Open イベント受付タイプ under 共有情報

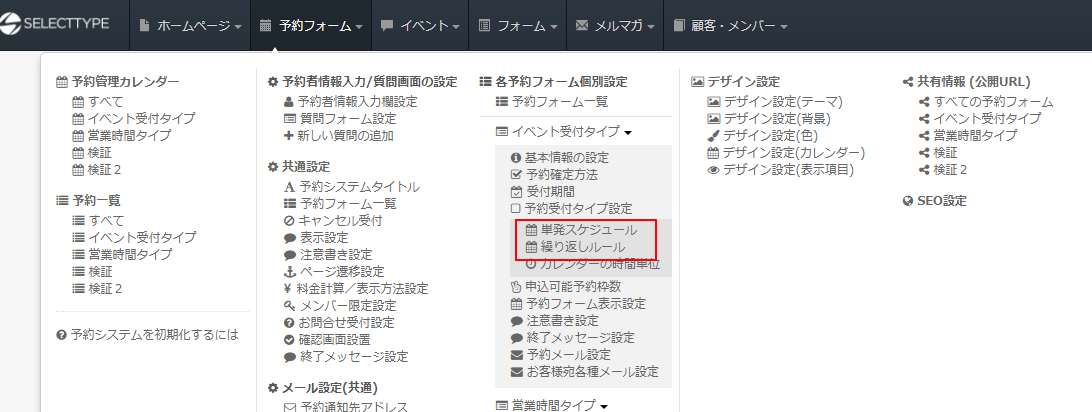coord(980,118)
